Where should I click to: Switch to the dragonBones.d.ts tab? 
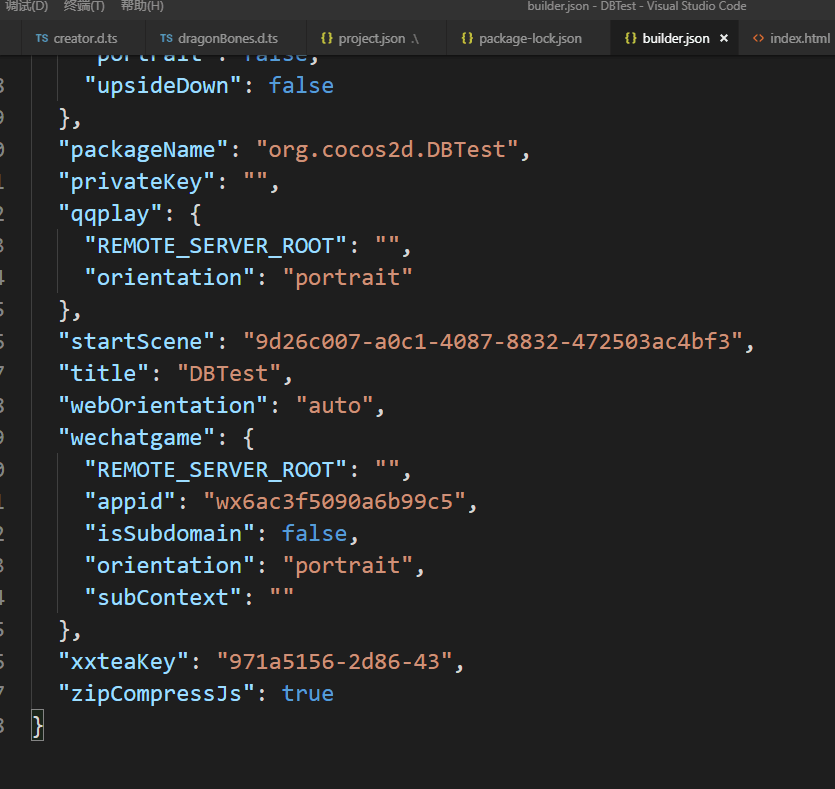[228, 39]
